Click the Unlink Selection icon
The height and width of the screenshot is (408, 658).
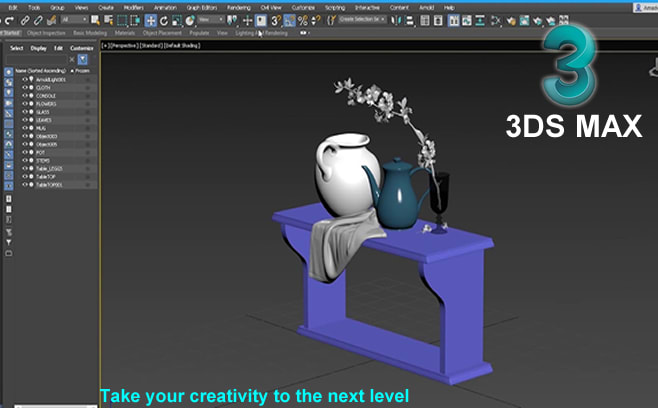[x=38, y=20]
